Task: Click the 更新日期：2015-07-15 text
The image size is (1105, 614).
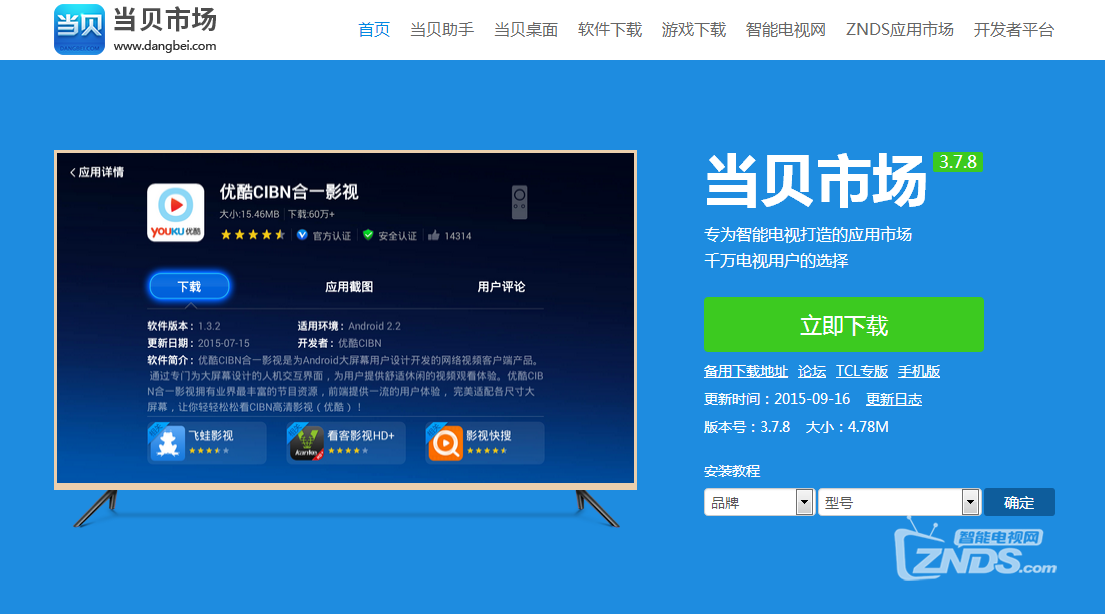Action: [198, 343]
